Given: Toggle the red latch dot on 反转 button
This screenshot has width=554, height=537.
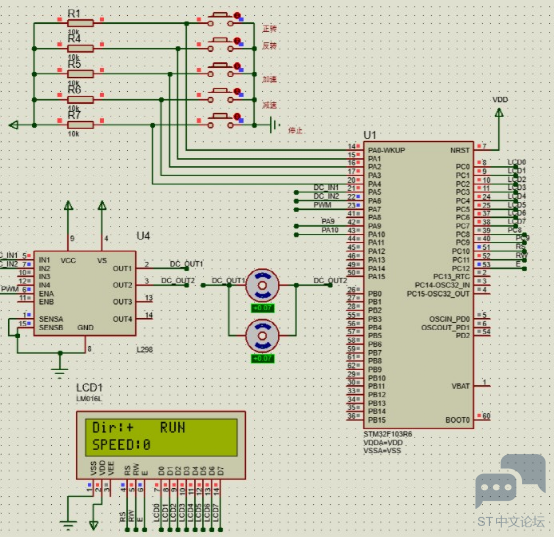Looking at the screenshot, I should (x=237, y=41).
